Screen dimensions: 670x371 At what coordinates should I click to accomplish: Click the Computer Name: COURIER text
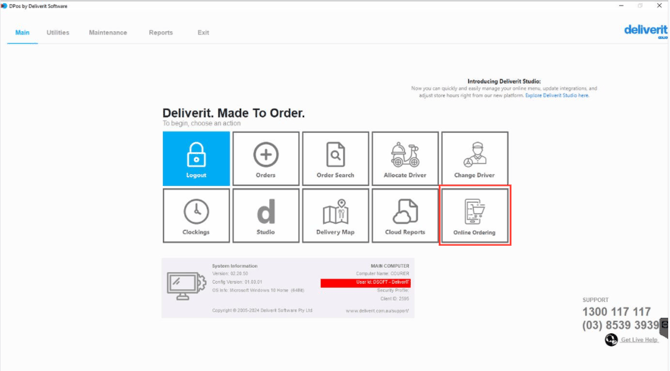pos(382,274)
